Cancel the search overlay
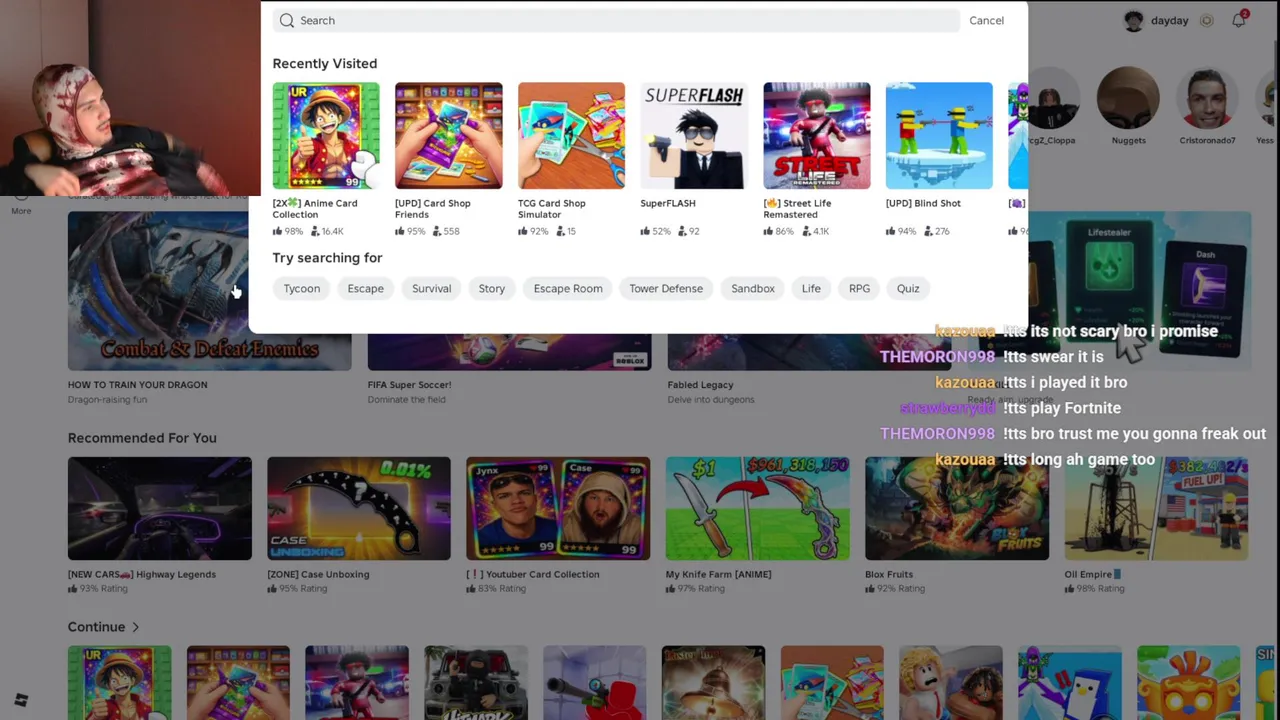Viewport: 1280px width, 720px height. tap(986, 20)
